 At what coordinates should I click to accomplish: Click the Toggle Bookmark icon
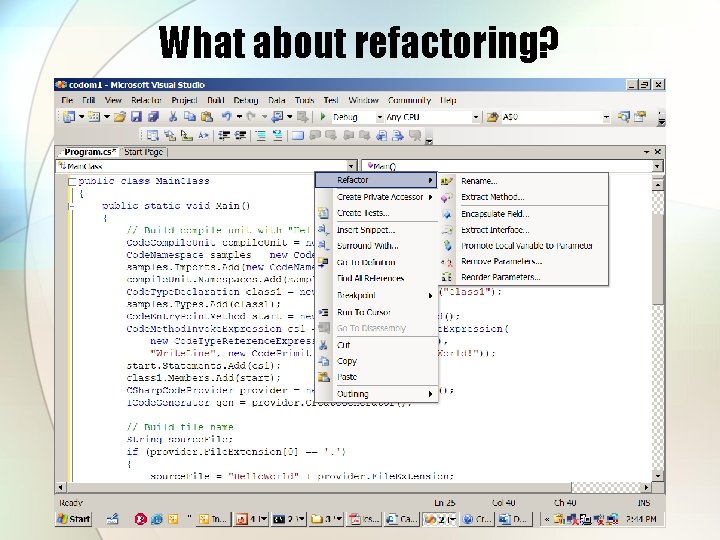tap(298, 135)
